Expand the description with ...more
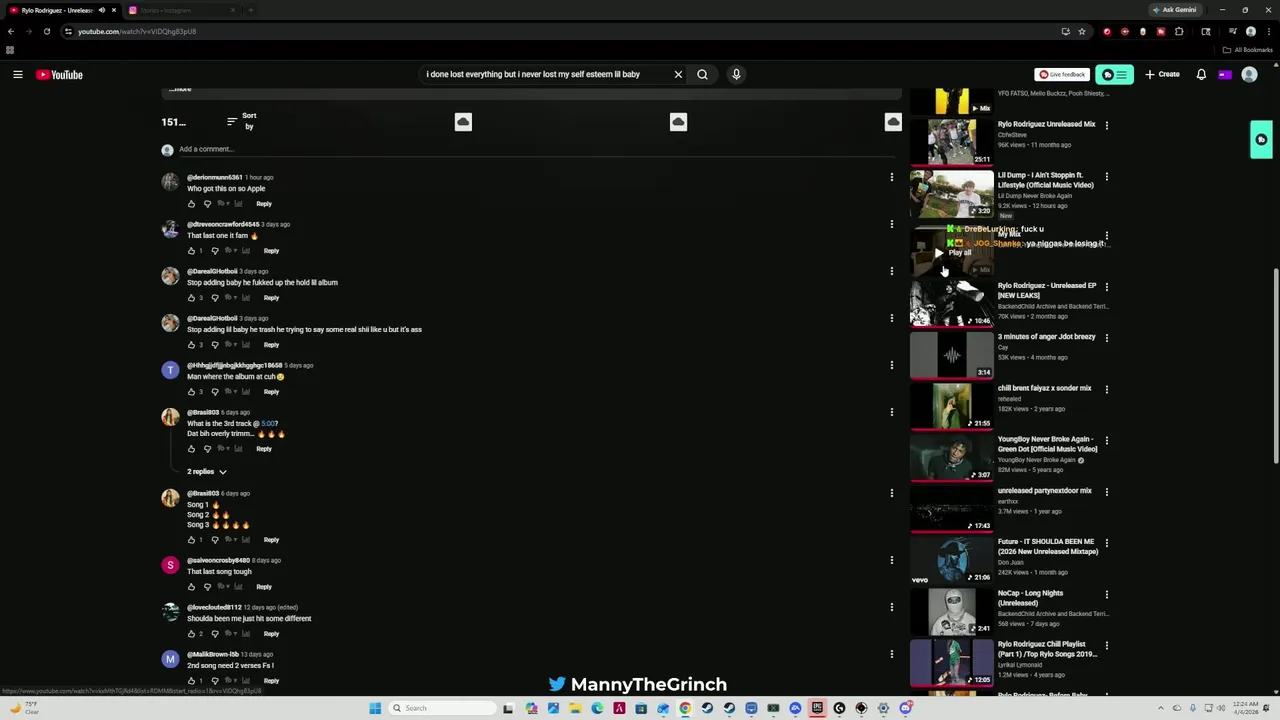The image size is (1280, 720). point(180,89)
